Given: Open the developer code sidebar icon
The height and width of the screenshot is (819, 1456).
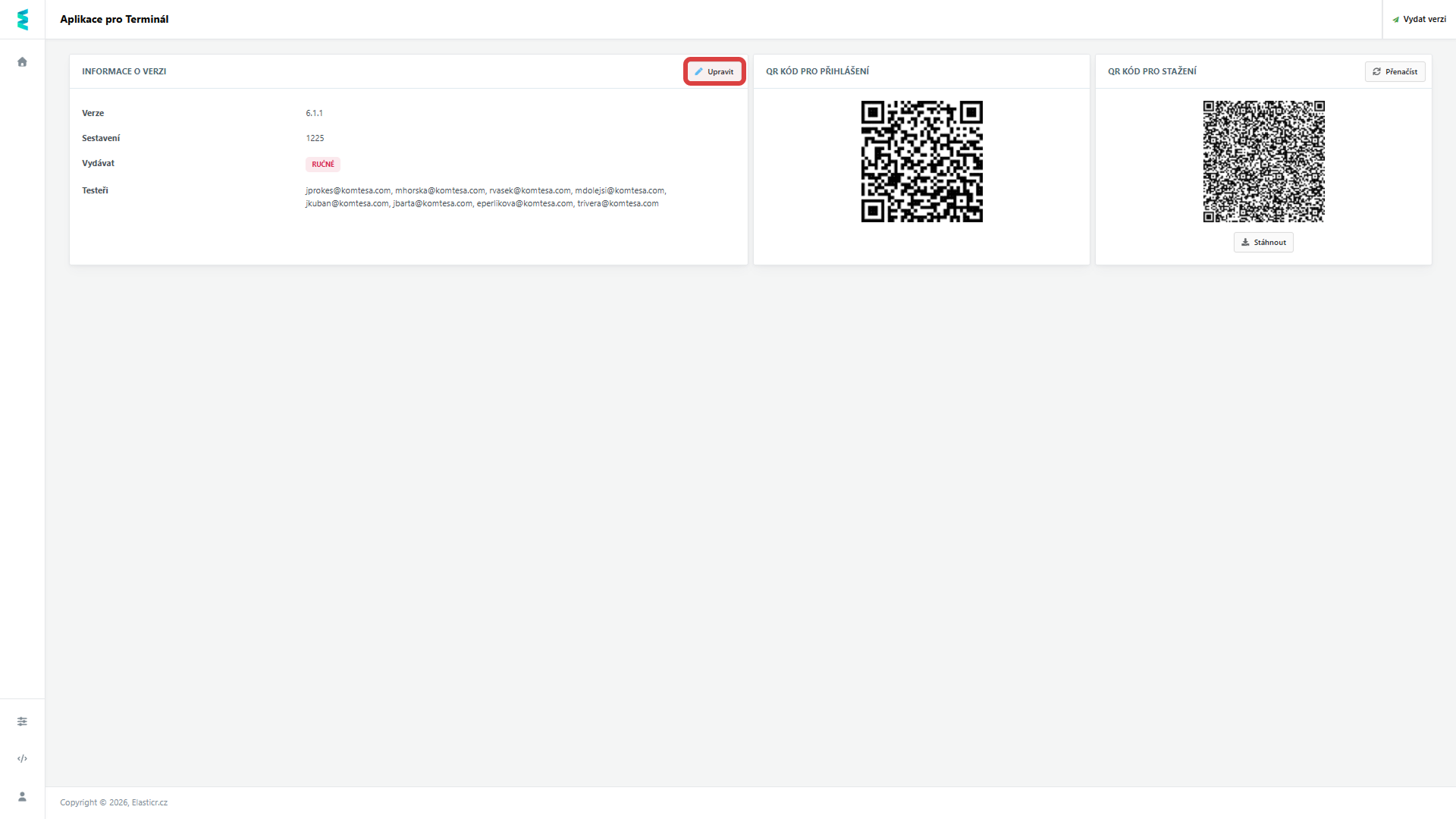Looking at the screenshot, I should click(x=22, y=758).
